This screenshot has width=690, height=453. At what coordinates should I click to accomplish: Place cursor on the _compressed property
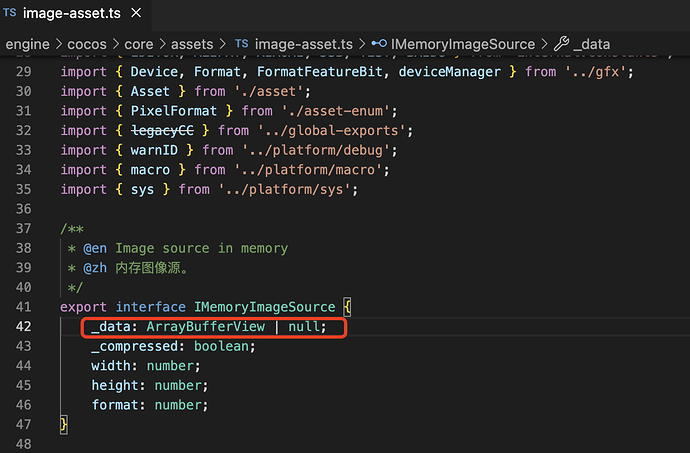[x=136, y=346]
